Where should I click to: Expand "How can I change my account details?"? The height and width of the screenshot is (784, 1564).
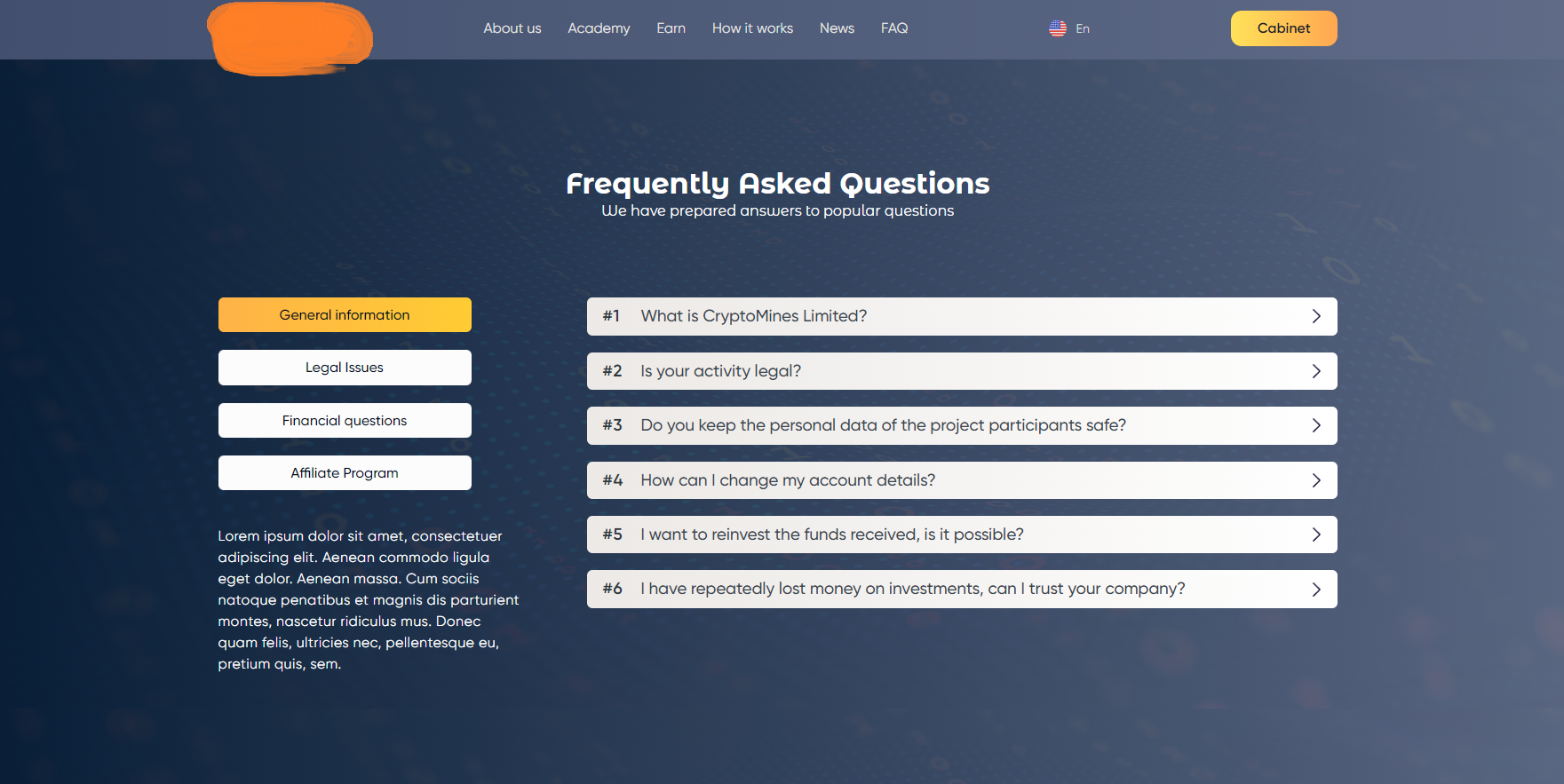tap(962, 480)
